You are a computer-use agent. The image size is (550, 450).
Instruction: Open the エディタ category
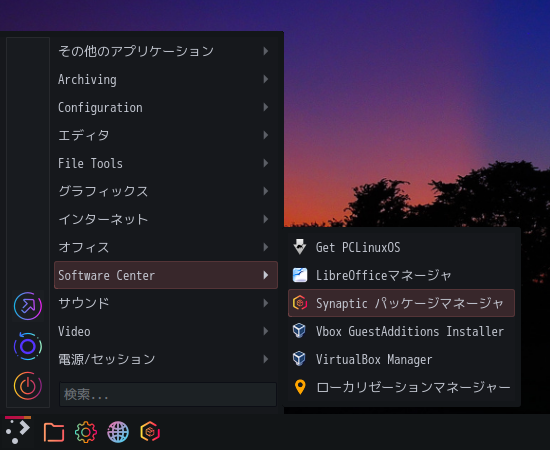pyautogui.click(x=166, y=135)
